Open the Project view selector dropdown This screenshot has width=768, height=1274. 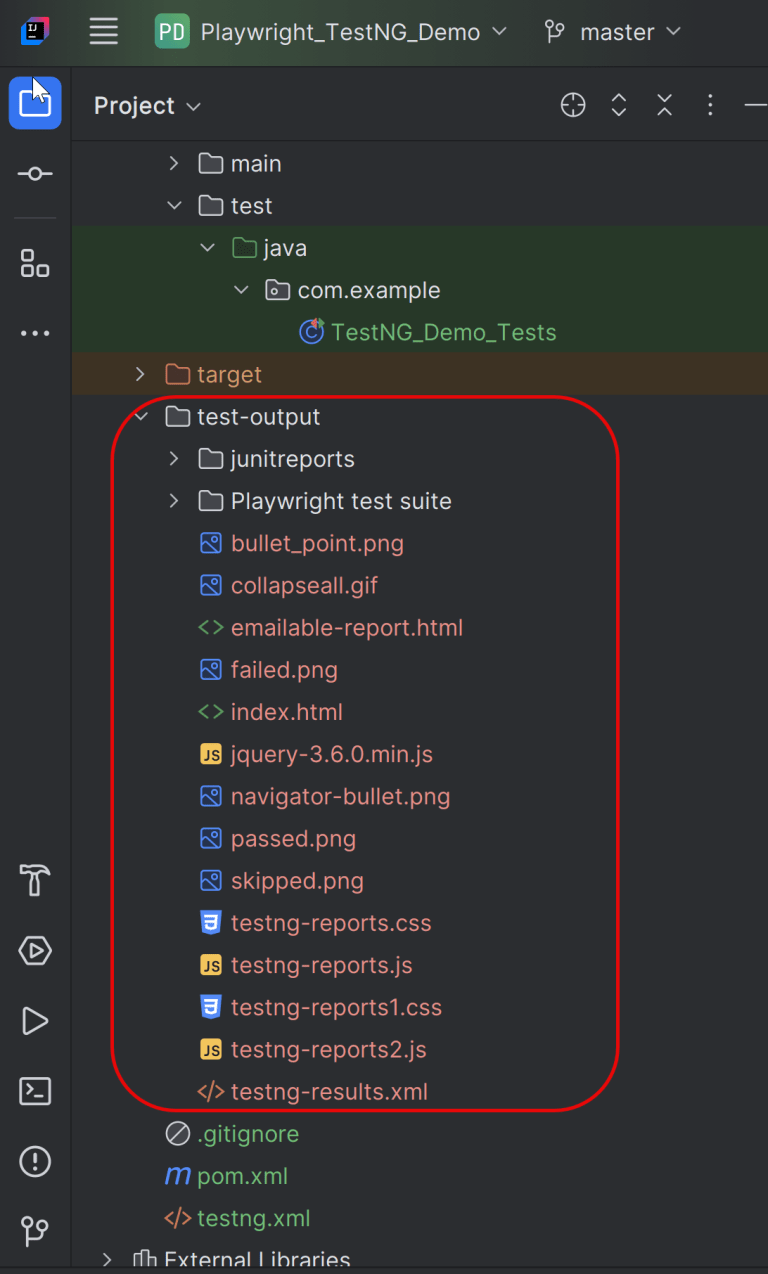(147, 106)
